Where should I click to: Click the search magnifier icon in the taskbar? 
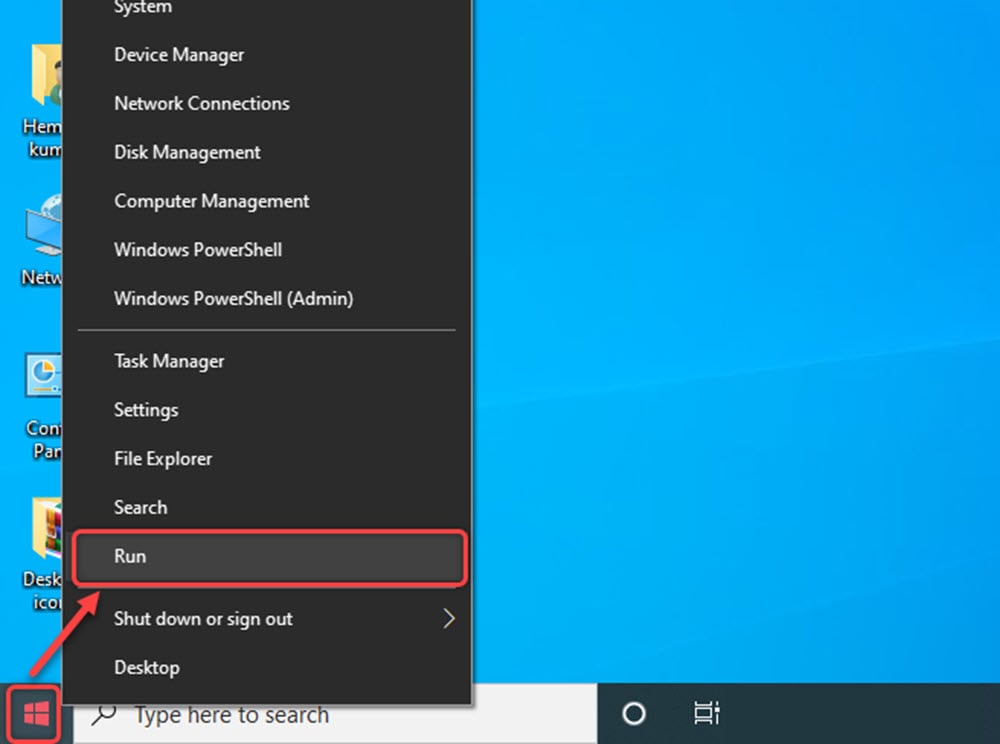[104, 715]
